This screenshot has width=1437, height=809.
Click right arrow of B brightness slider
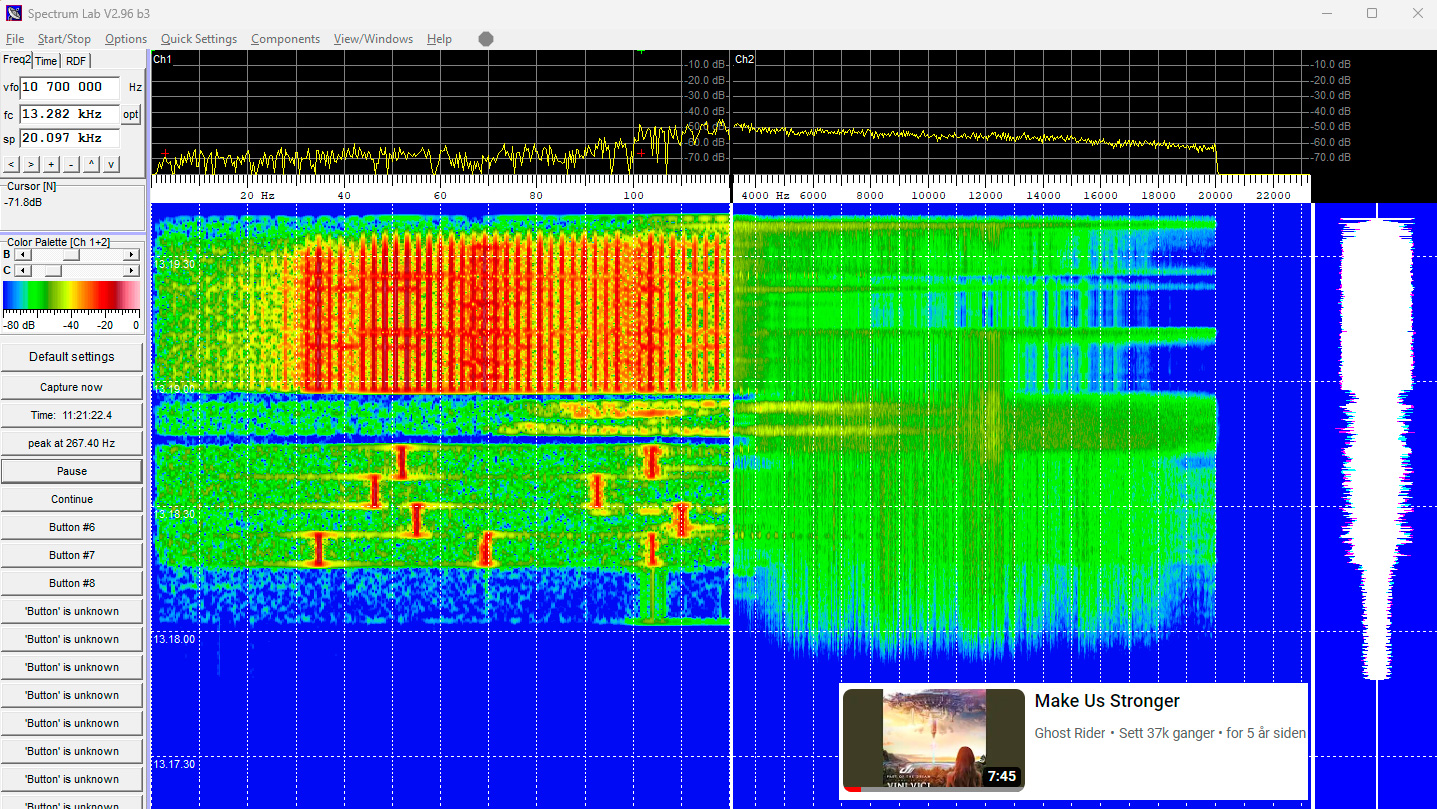click(131, 255)
